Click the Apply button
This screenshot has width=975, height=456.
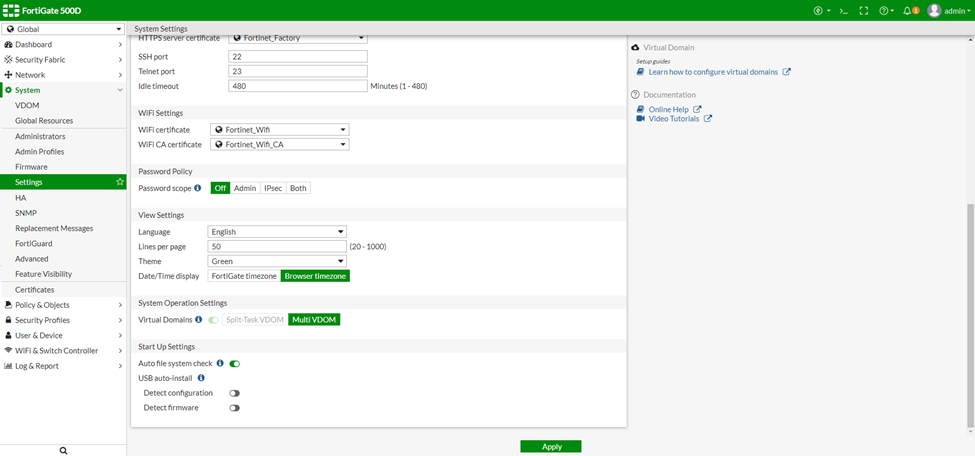pos(551,446)
